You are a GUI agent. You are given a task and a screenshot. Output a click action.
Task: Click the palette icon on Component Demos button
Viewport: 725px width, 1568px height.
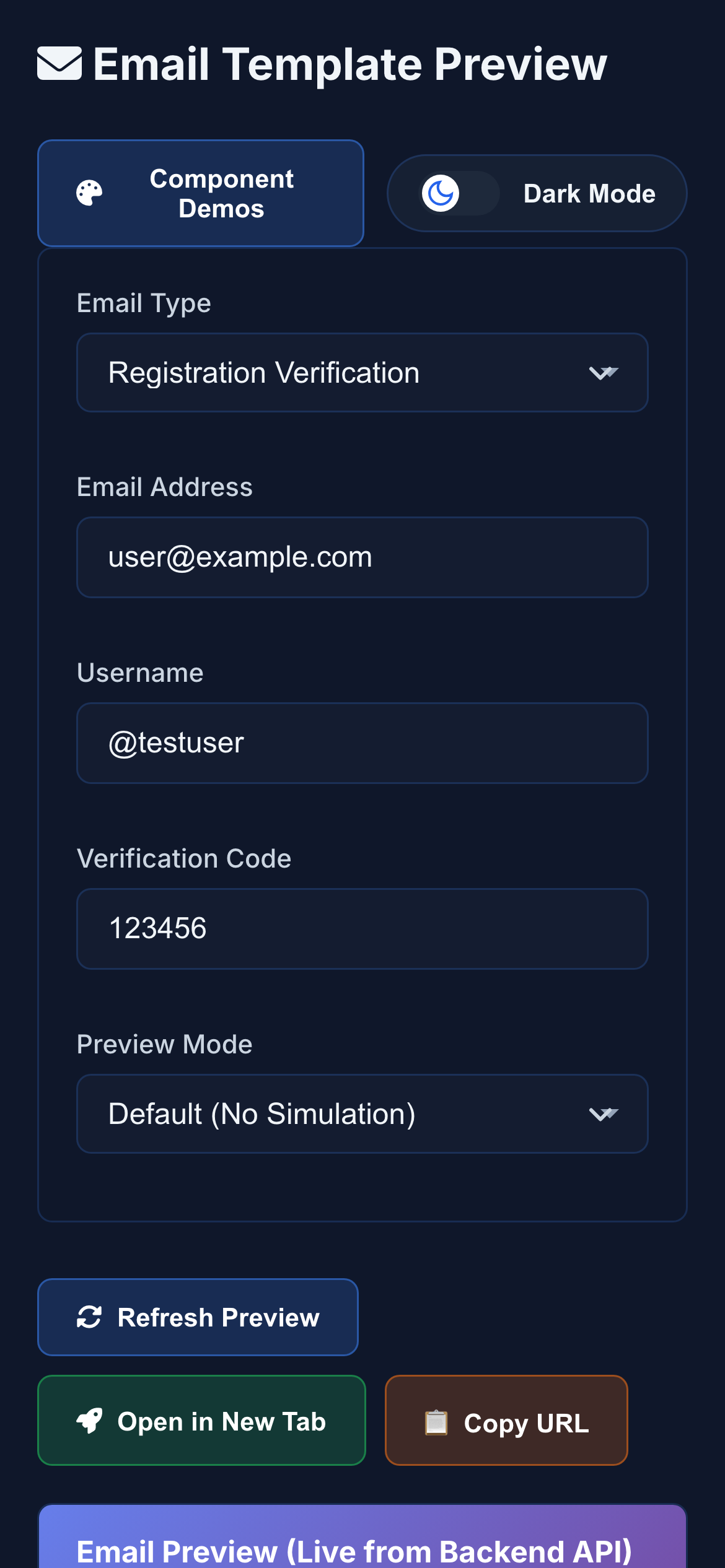[89, 193]
